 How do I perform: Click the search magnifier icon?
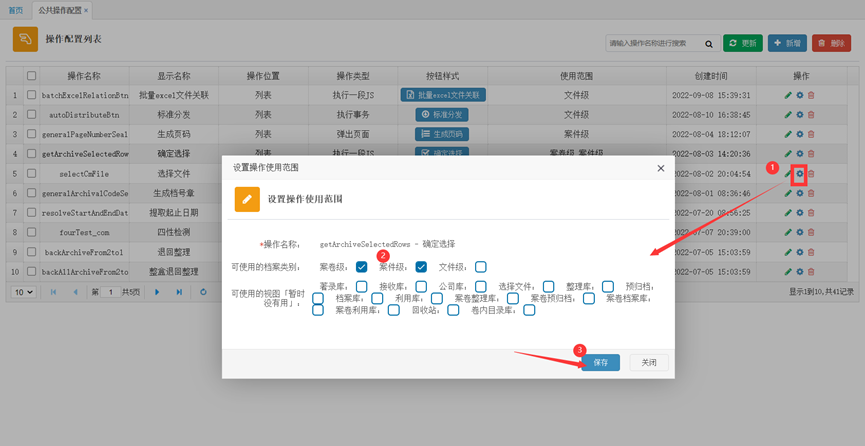[x=709, y=44]
